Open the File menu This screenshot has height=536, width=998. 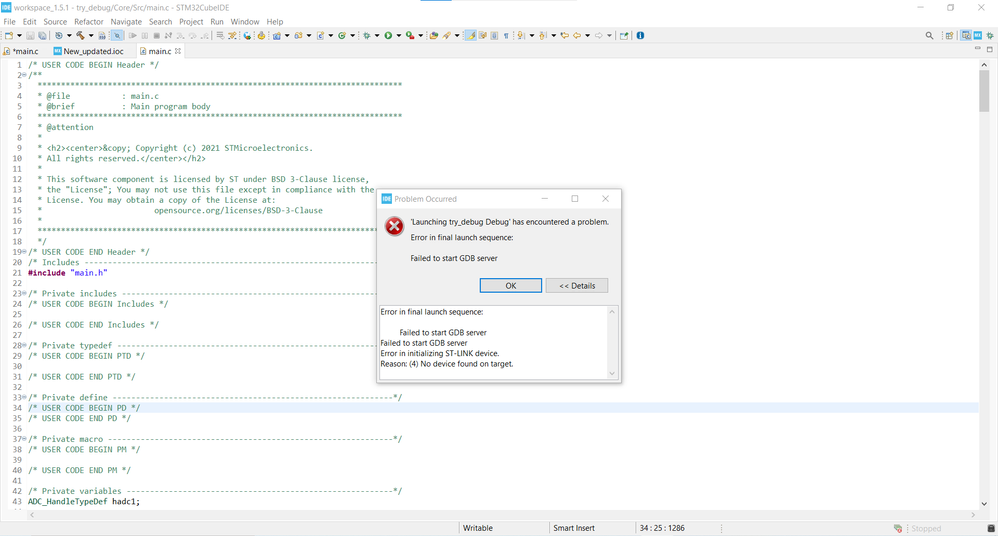[10, 22]
